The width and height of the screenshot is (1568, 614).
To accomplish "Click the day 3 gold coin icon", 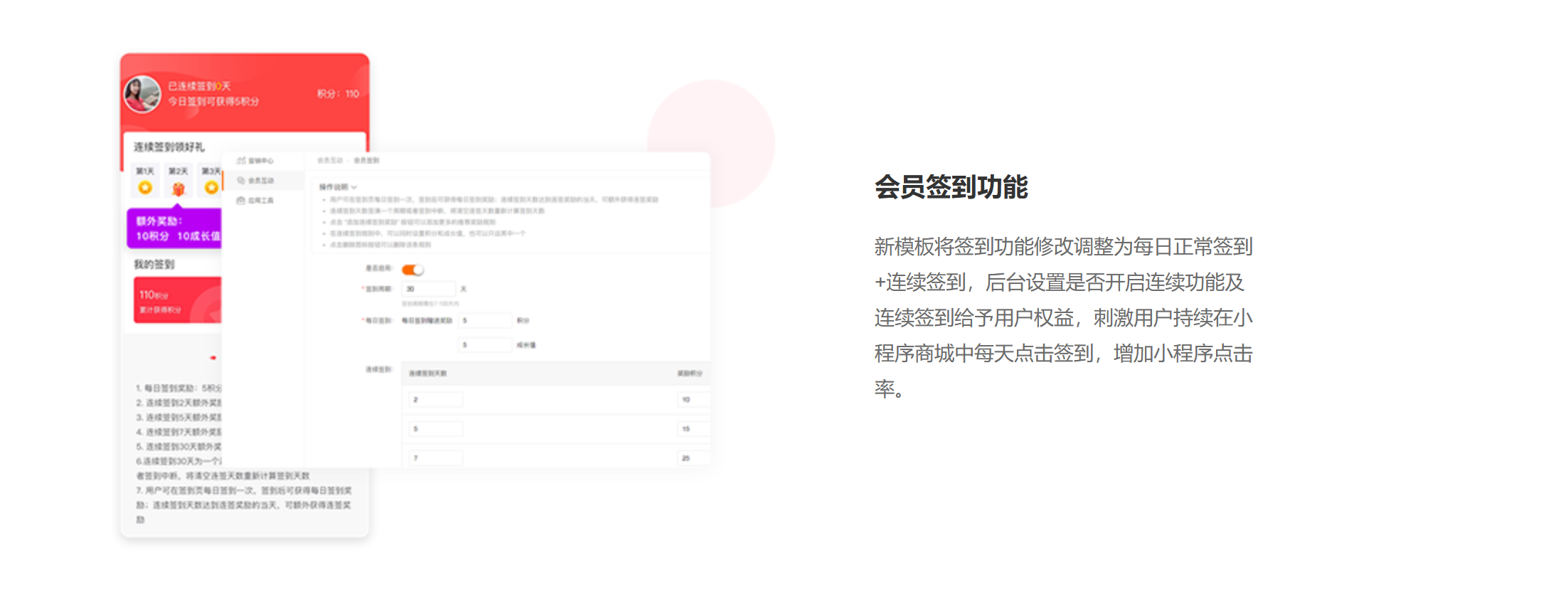I will [211, 187].
